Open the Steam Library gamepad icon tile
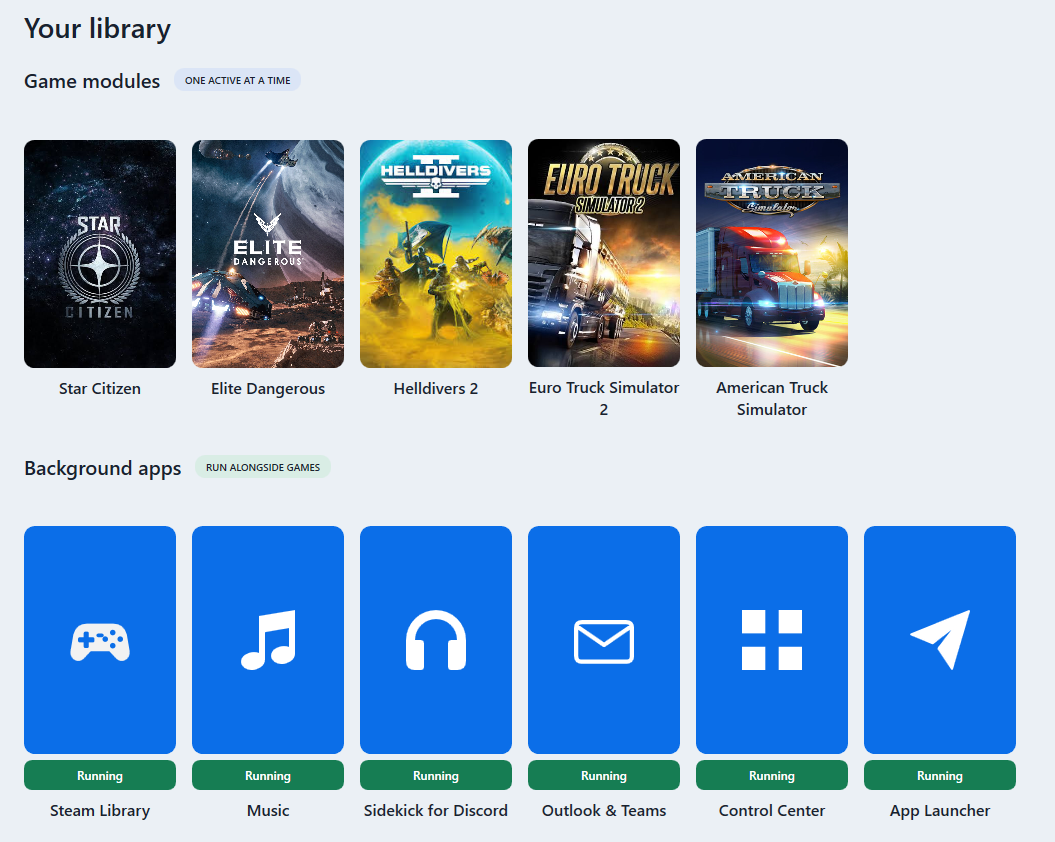 click(100, 639)
